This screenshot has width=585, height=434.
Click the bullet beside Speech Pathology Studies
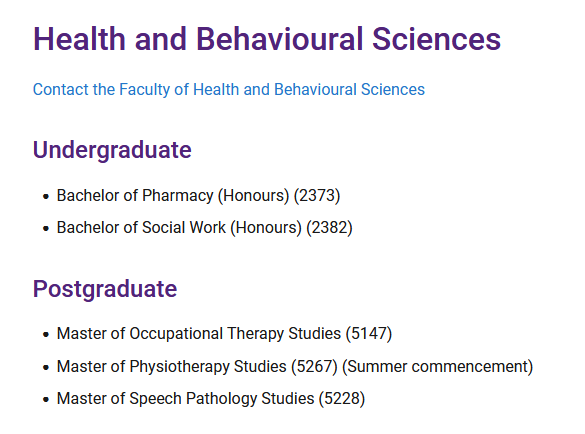click(x=46, y=399)
